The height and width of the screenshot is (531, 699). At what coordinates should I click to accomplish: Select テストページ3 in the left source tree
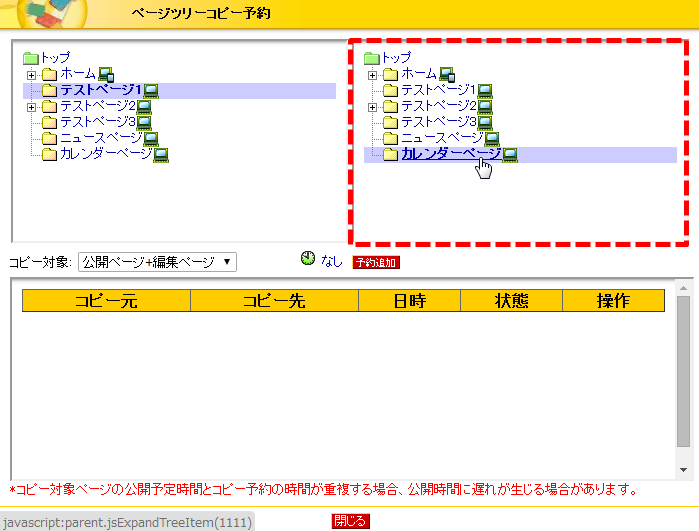(x=98, y=122)
